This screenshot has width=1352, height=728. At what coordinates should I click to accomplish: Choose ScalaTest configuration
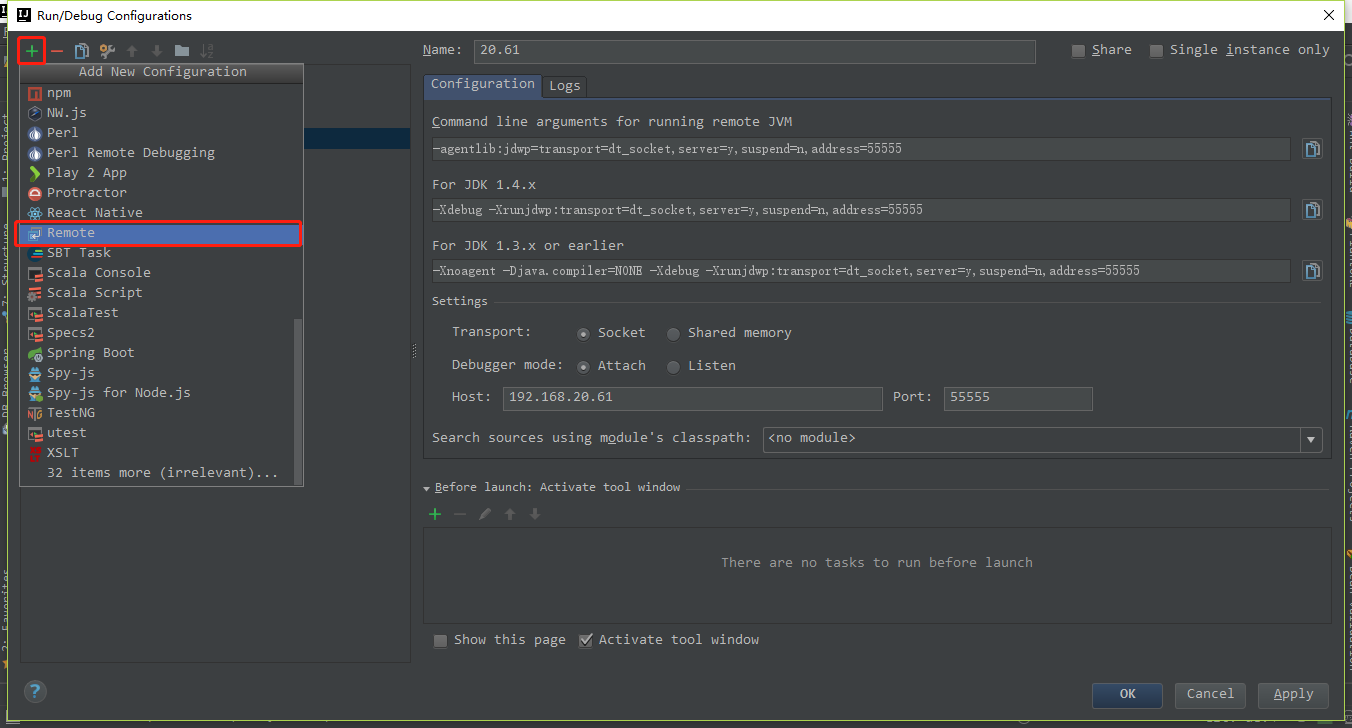point(161,313)
